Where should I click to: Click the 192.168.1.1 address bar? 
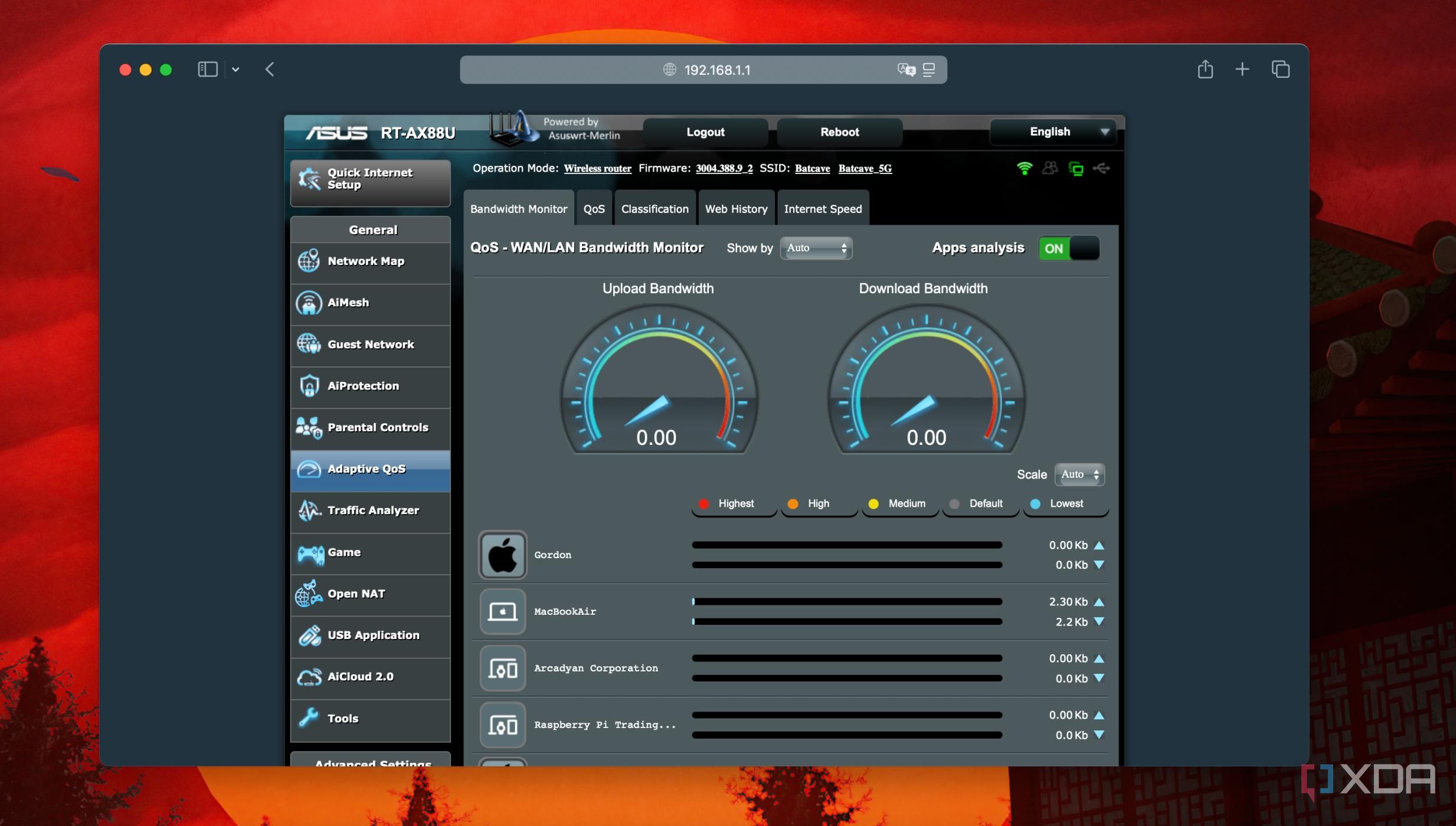coord(703,70)
